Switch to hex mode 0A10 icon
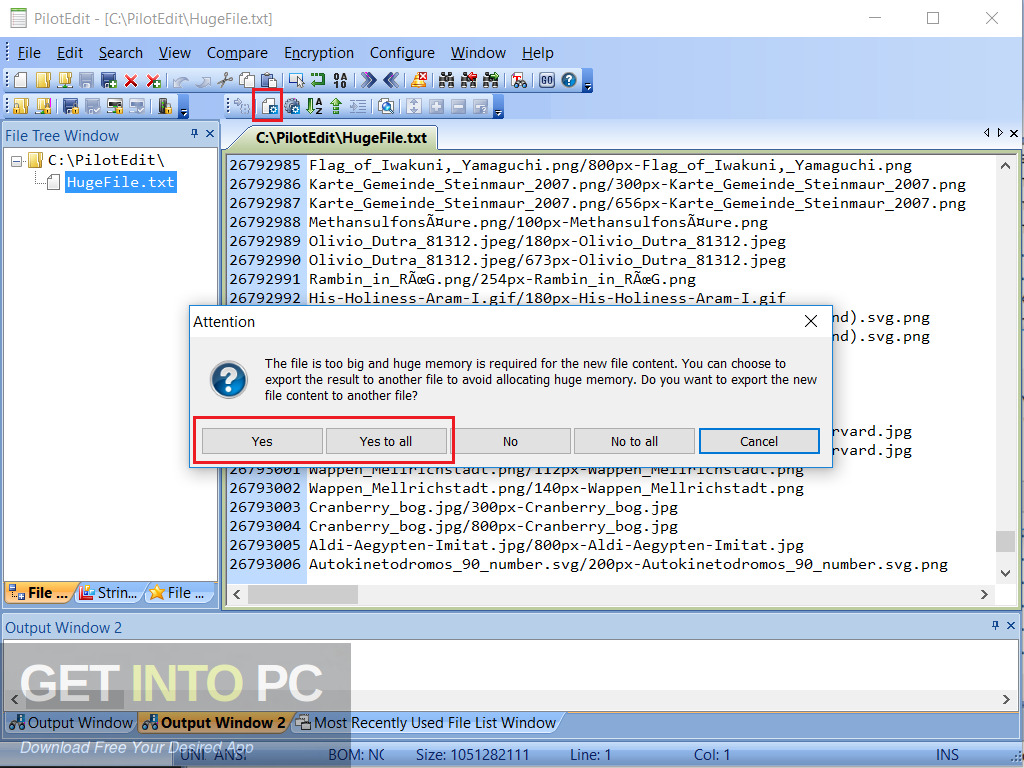 pos(340,80)
